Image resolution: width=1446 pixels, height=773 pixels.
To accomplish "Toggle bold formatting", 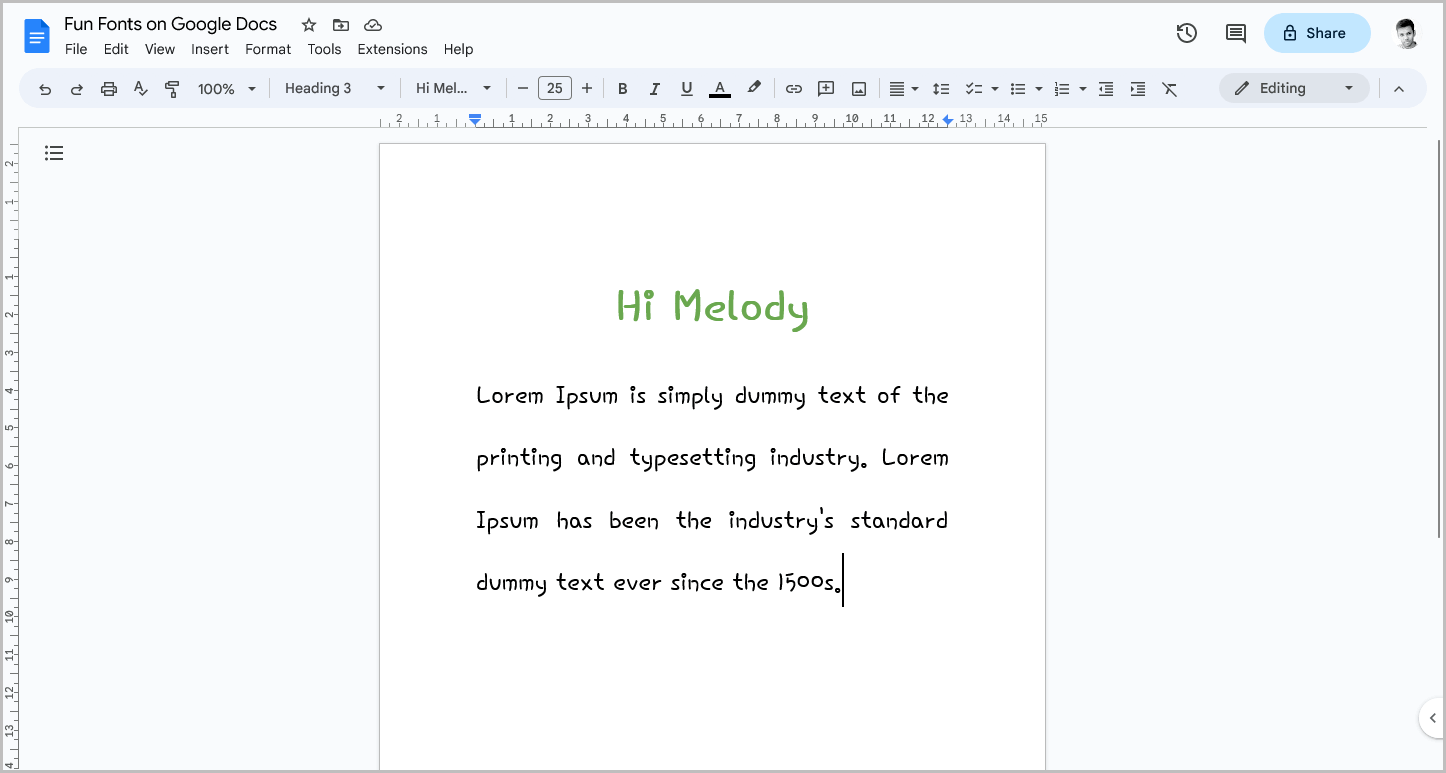I will pos(622,88).
